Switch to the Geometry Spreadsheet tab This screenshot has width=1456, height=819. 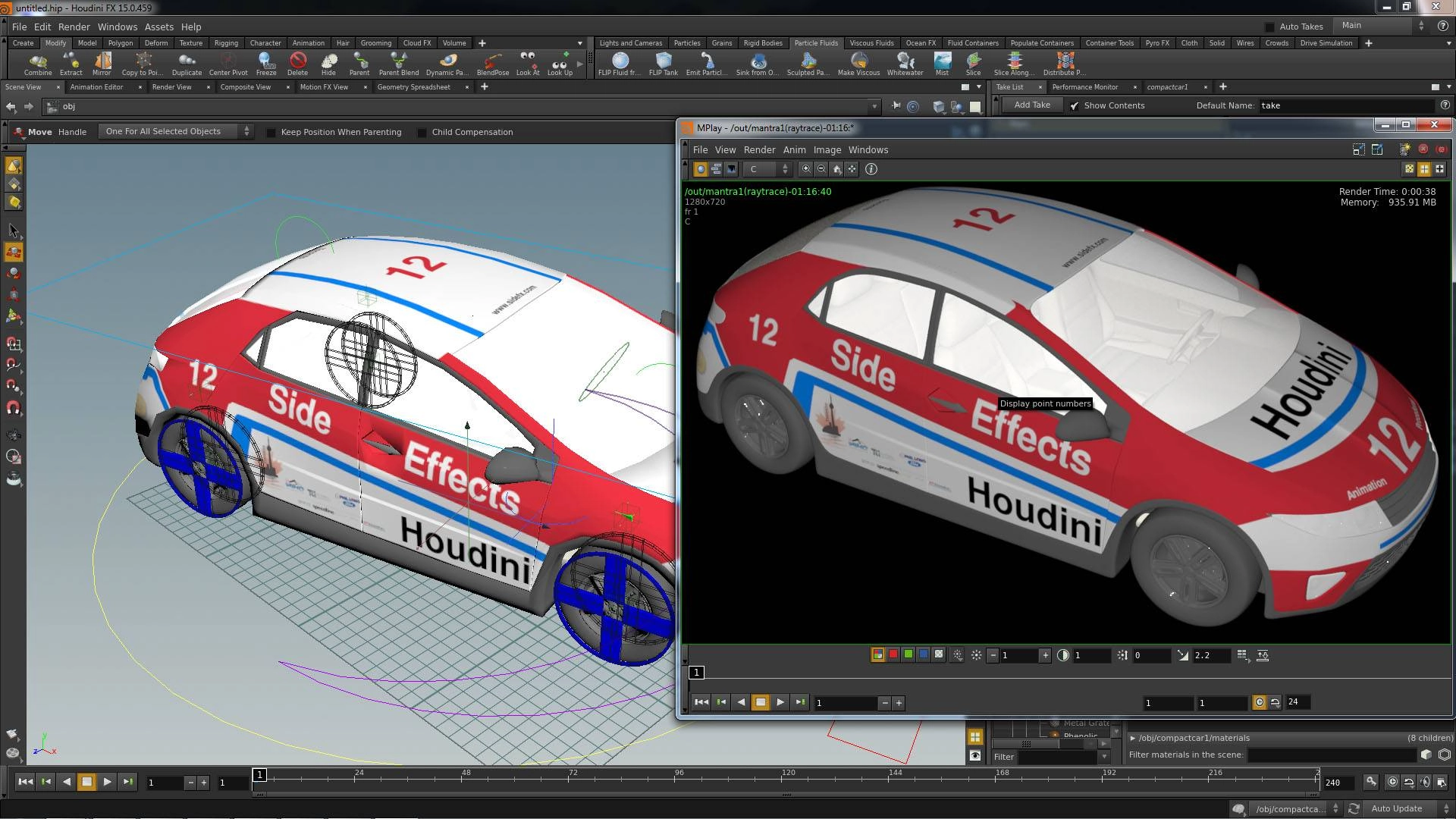tap(414, 87)
